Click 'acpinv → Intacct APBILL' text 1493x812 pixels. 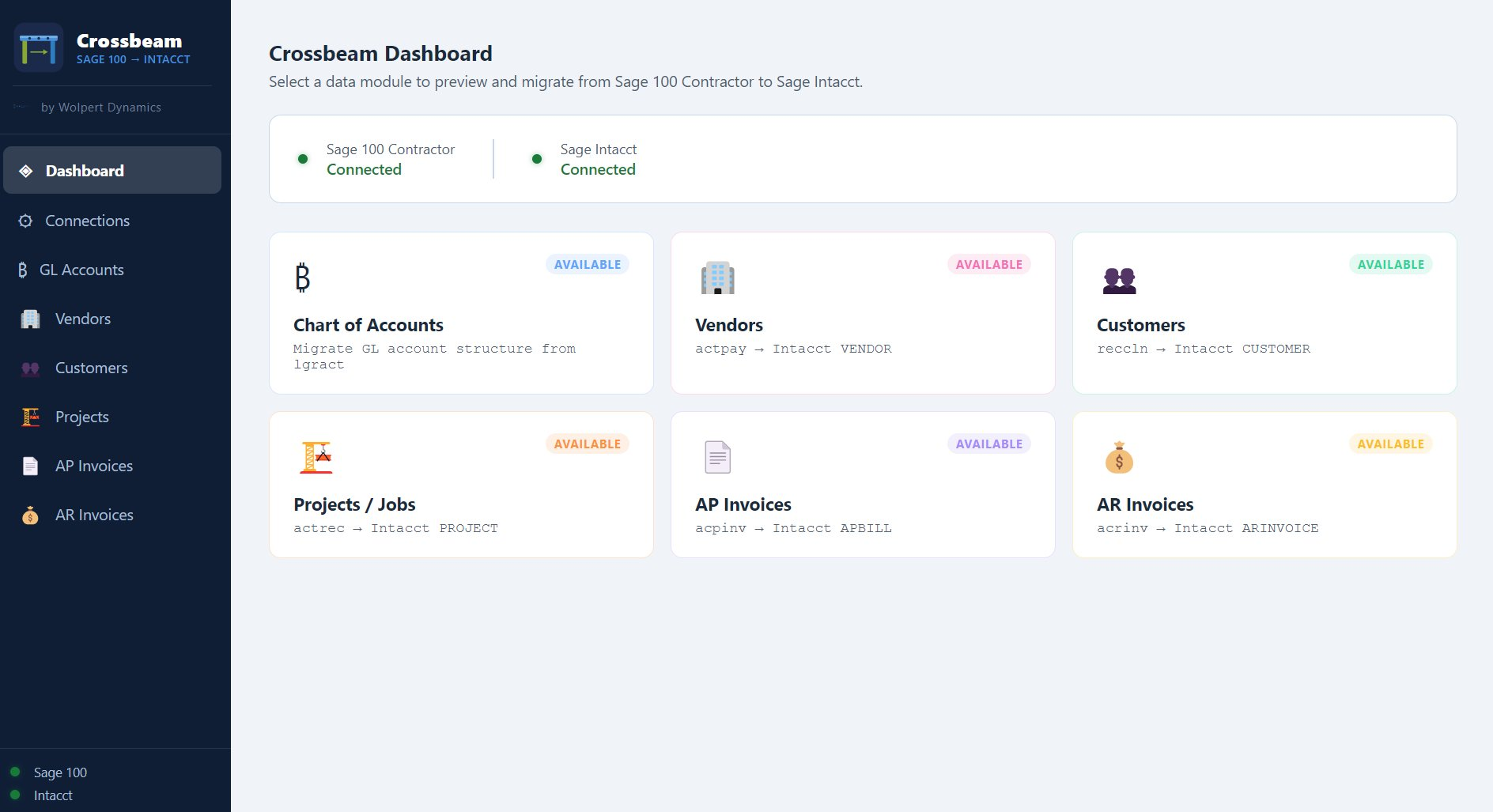[x=793, y=528]
